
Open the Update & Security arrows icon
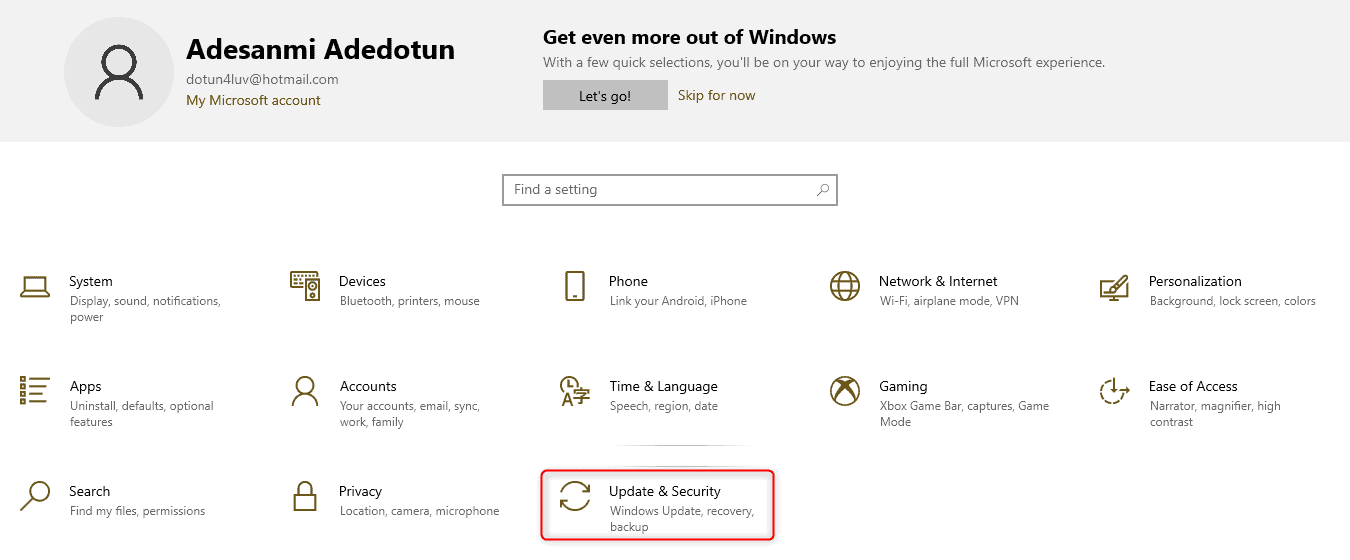point(574,496)
